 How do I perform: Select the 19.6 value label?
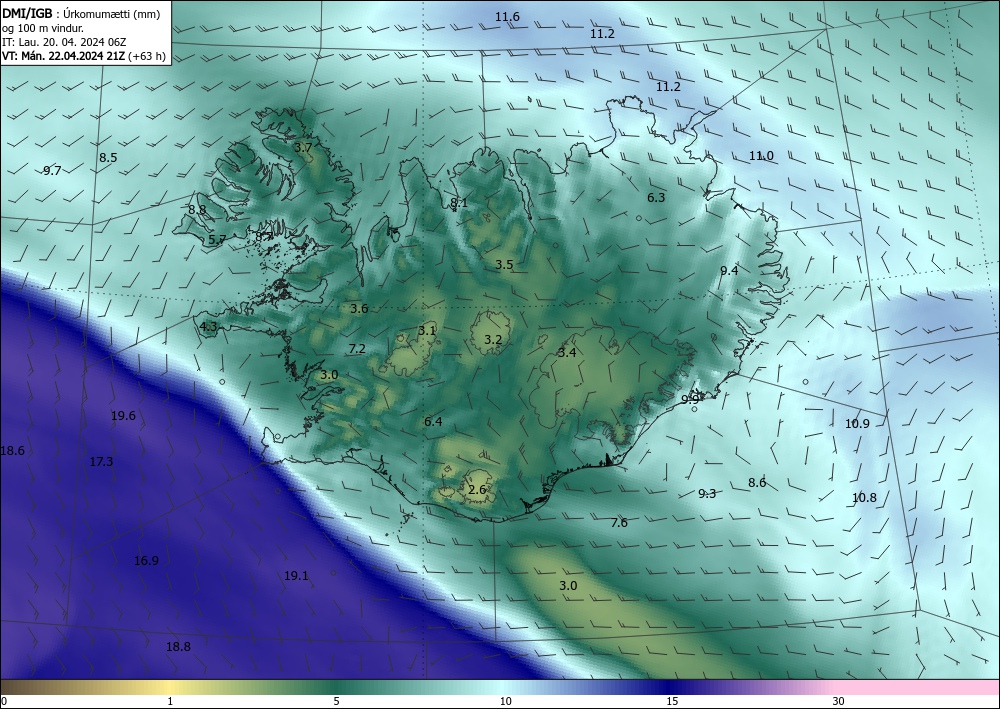[123, 416]
